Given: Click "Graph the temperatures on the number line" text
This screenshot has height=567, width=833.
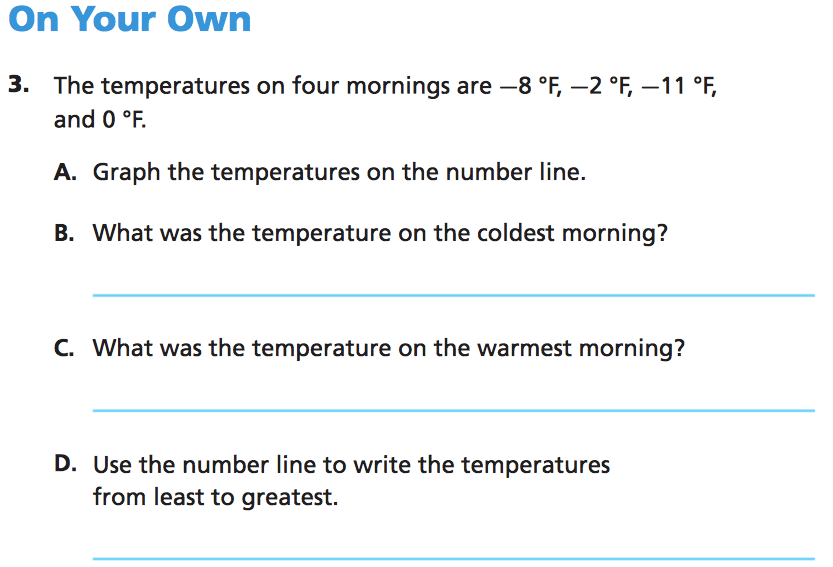Looking at the screenshot, I should click(339, 172).
